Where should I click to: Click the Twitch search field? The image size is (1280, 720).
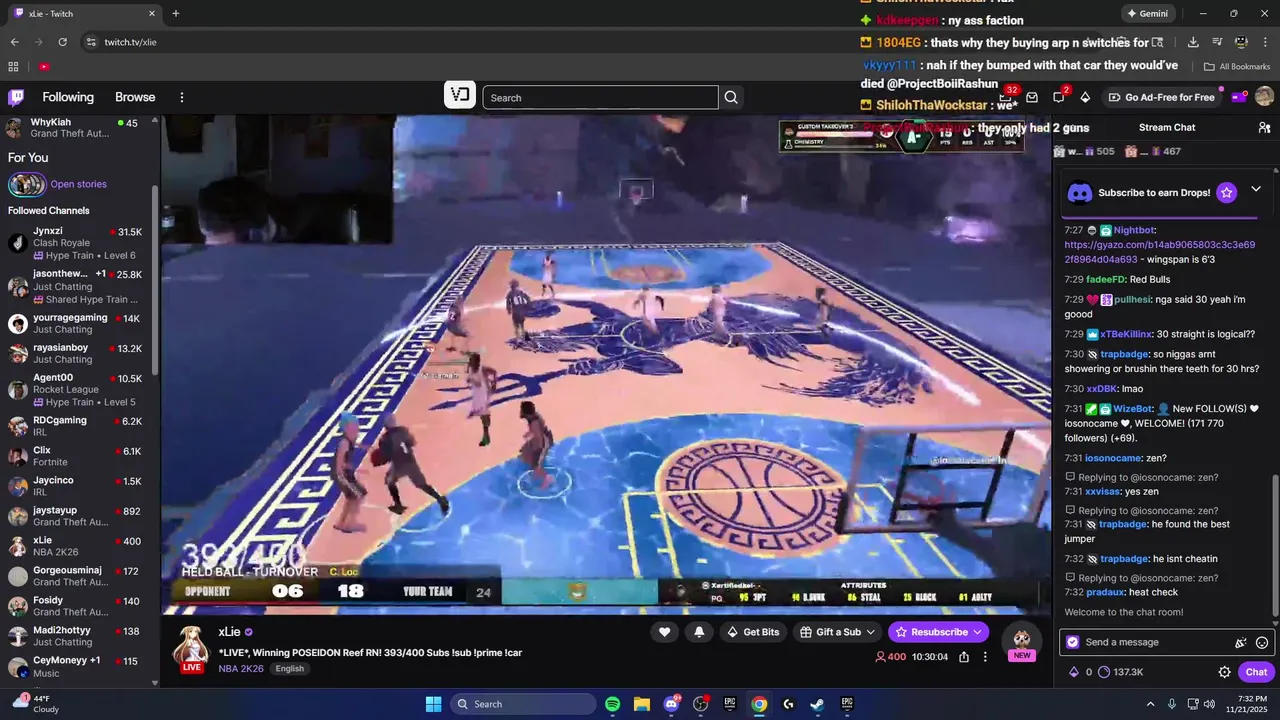(x=600, y=97)
